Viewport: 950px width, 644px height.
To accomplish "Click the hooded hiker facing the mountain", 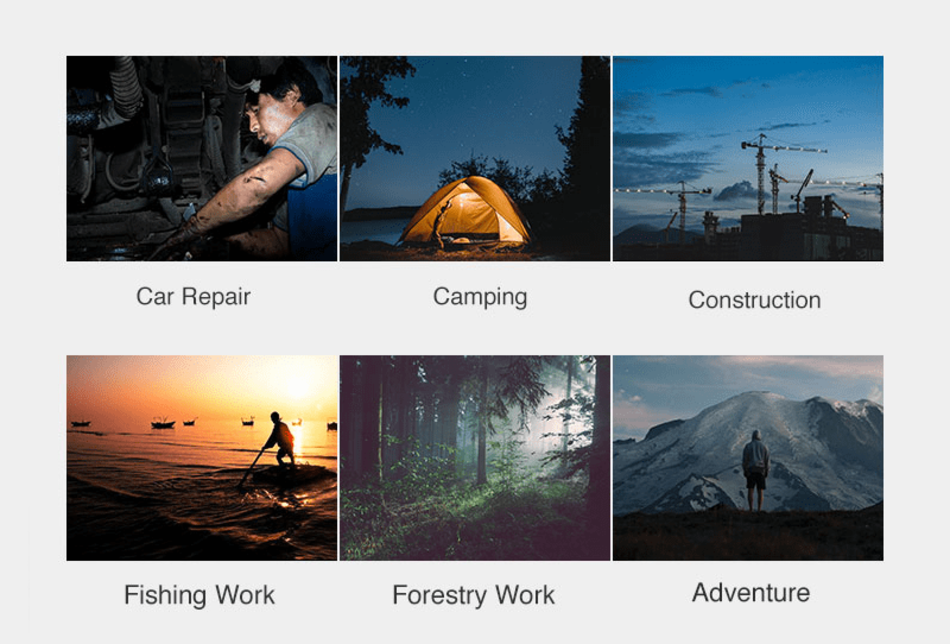I will pyautogui.click(x=756, y=470).
